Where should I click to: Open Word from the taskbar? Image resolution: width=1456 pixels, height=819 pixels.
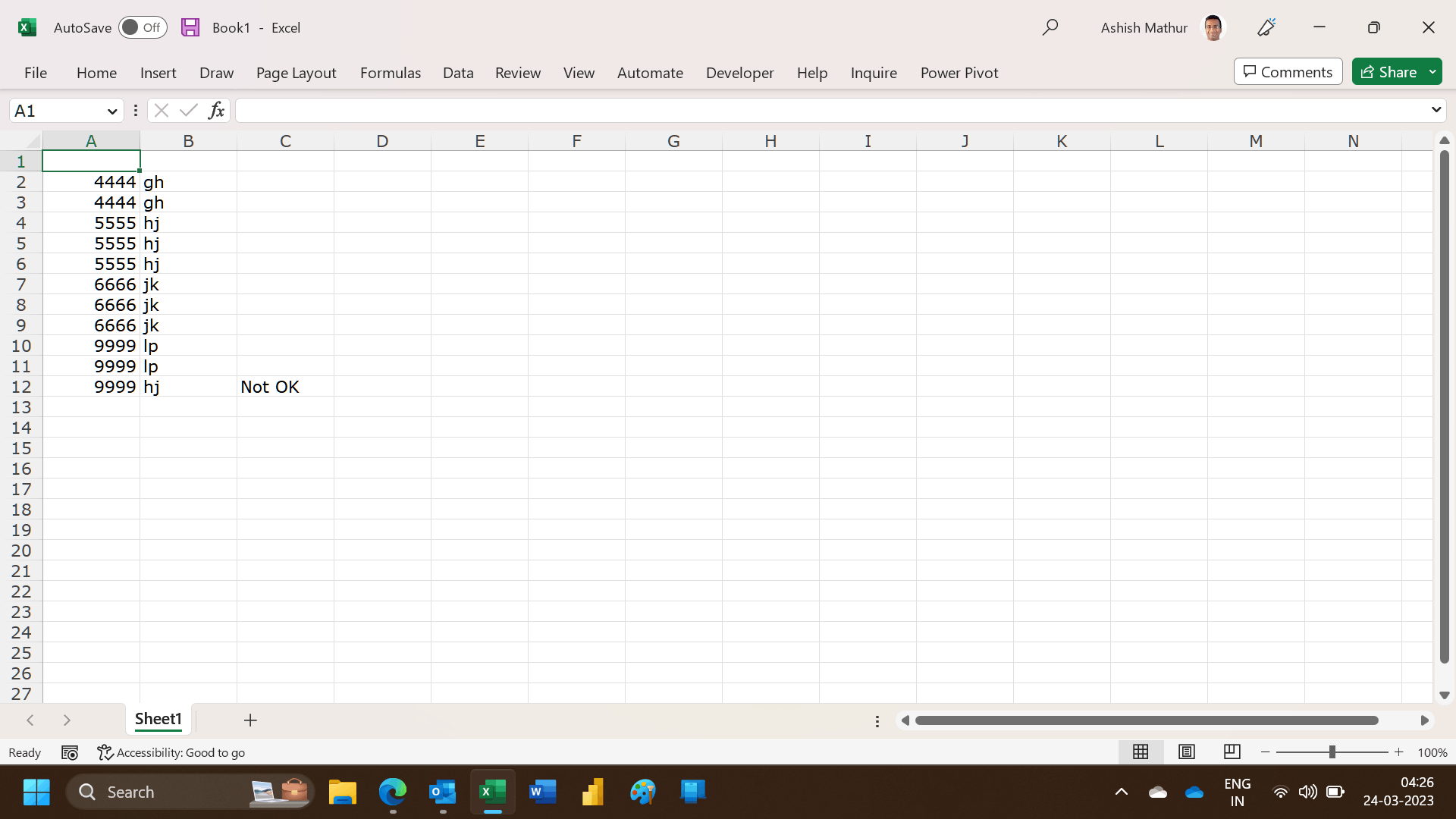pos(543,792)
